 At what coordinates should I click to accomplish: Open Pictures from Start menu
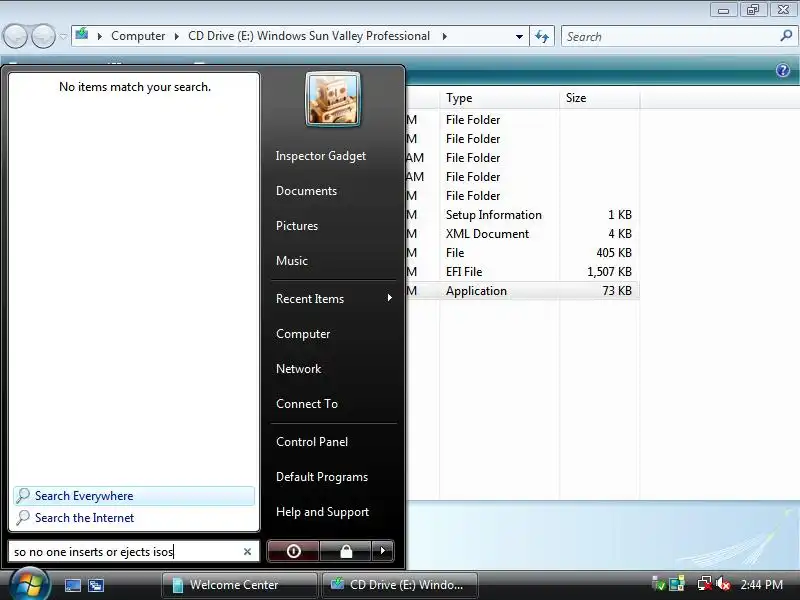point(296,226)
